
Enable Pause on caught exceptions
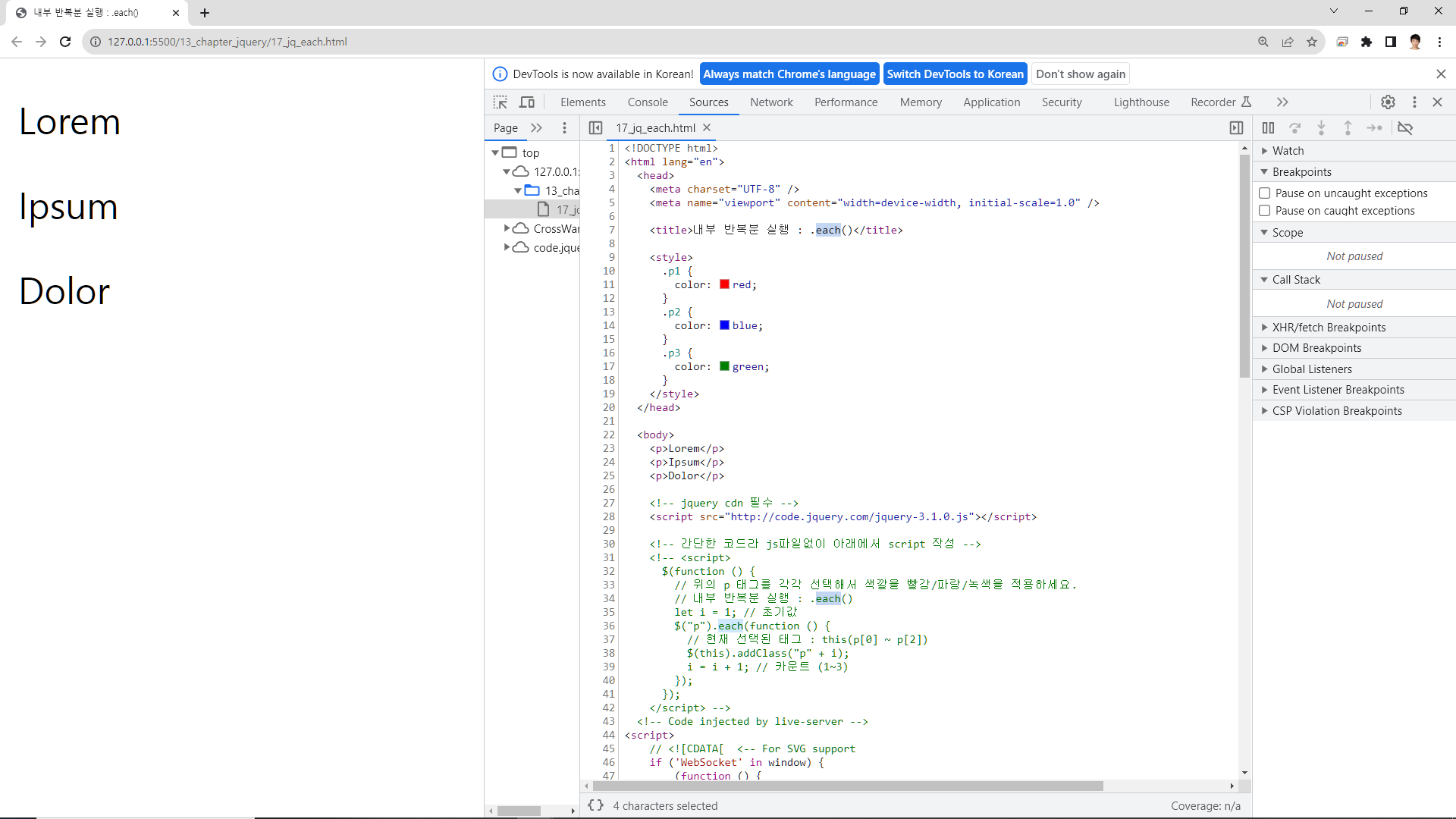point(1265,211)
